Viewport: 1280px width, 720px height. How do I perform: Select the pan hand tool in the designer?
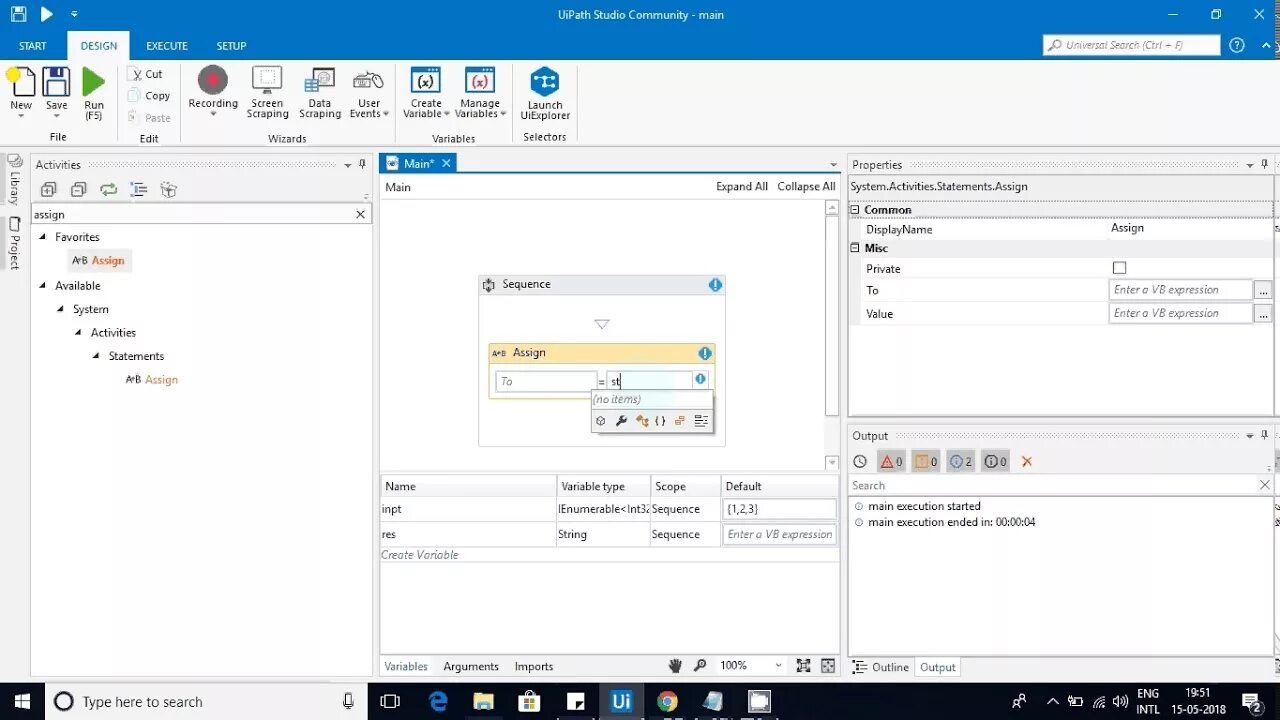pyautogui.click(x=676, y=666)
